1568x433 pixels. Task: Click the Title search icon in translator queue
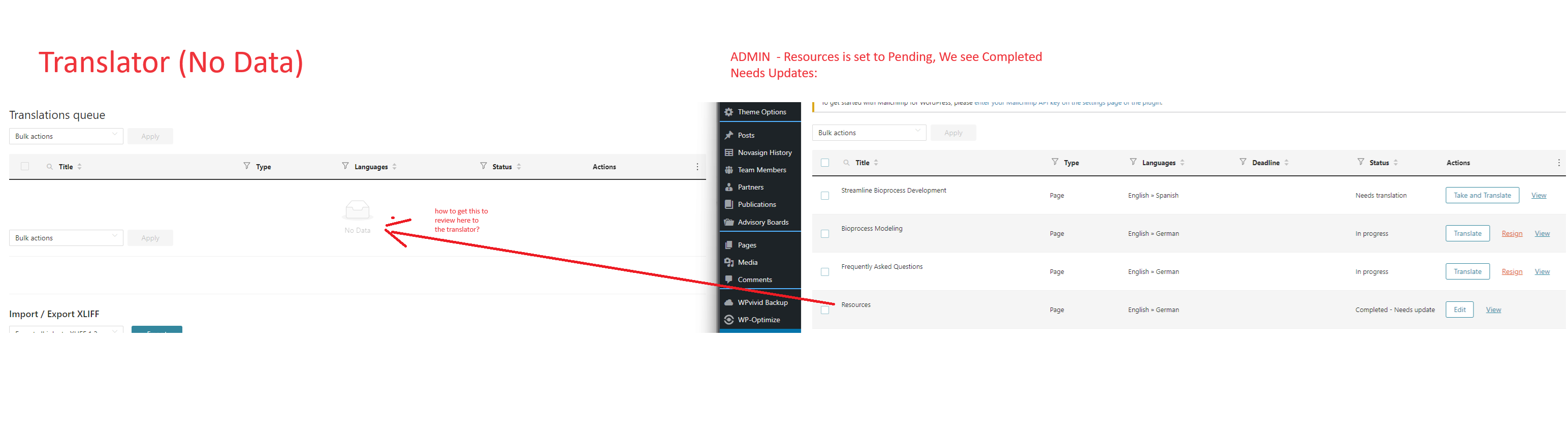49,167
